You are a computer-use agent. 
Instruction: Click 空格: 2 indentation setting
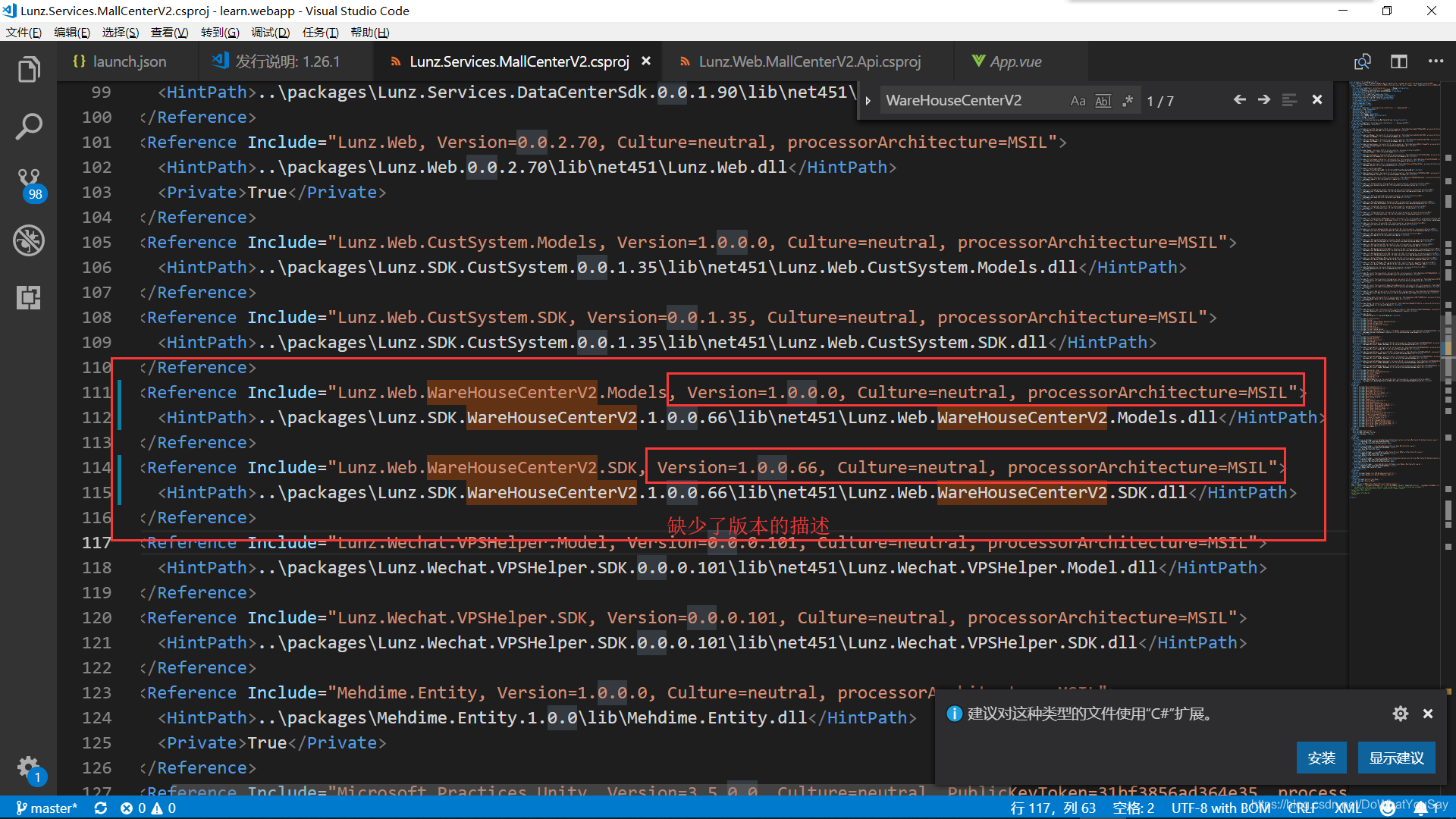coord(1134,808)
